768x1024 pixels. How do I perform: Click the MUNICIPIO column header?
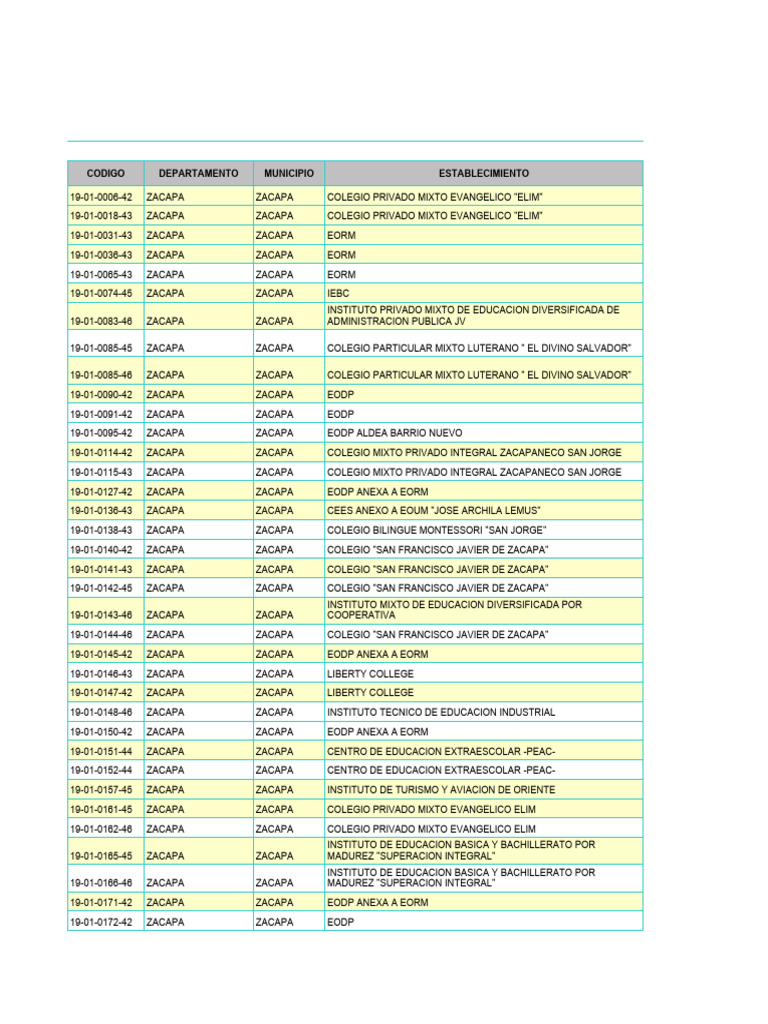tap(289, 174)
